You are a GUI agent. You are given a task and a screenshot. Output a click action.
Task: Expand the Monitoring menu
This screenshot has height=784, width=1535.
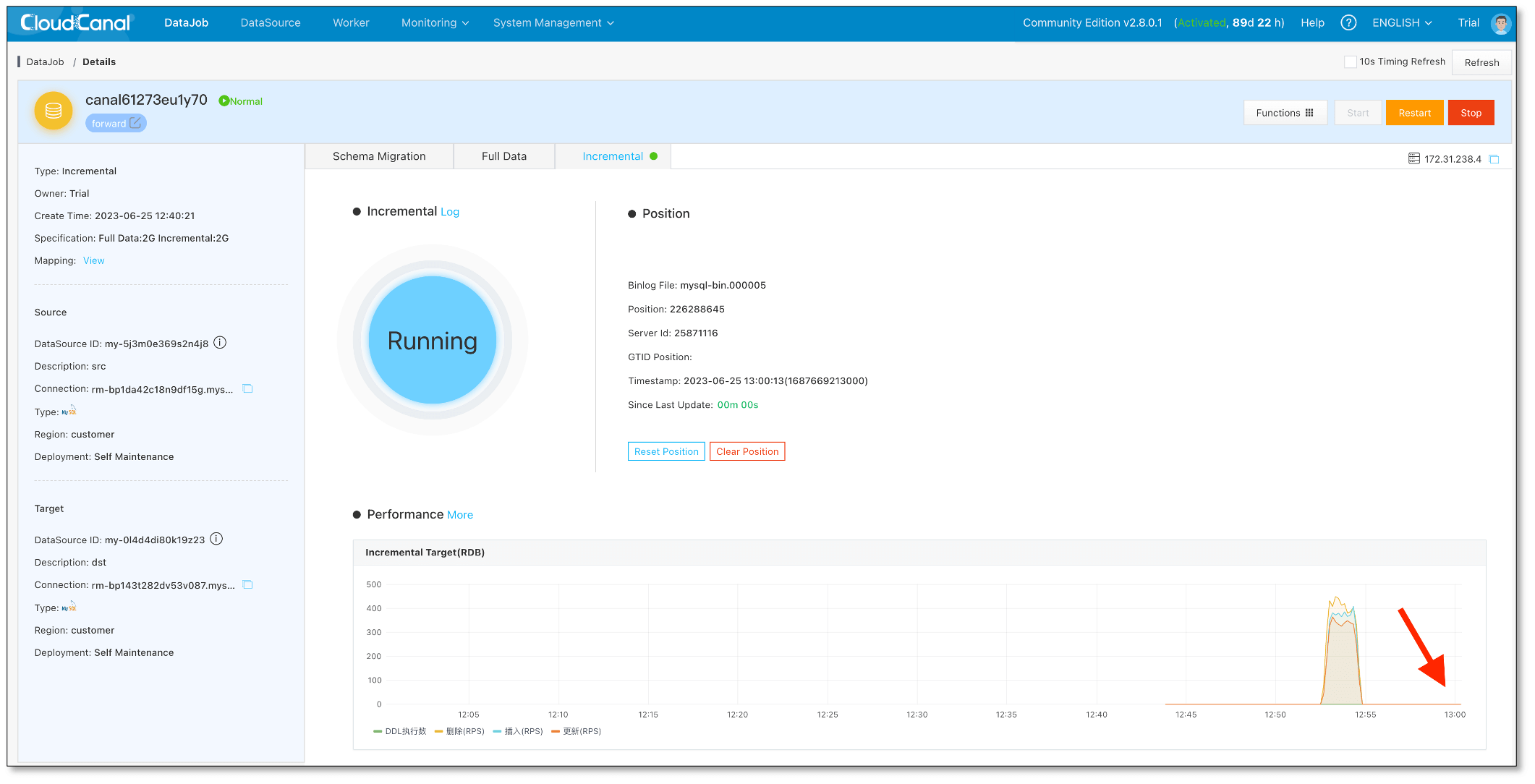[x=435, y=22]
